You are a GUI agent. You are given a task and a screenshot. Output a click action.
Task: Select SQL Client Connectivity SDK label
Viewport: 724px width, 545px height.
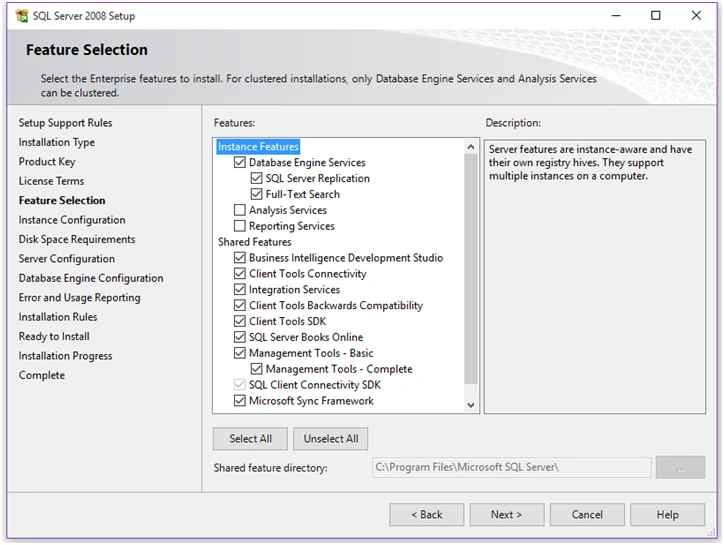(314, 385)
